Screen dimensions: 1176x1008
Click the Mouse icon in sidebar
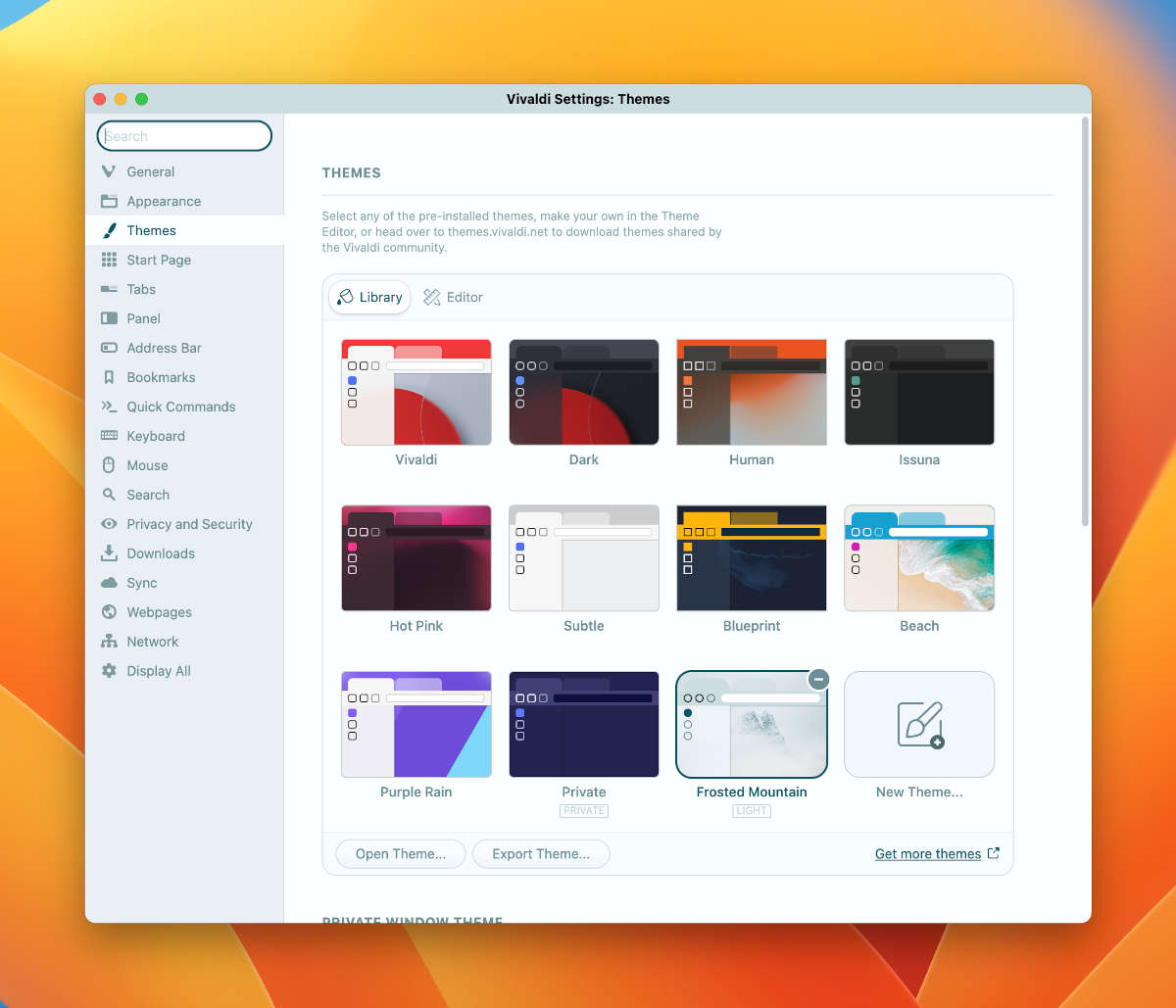(x=109, y=465)
